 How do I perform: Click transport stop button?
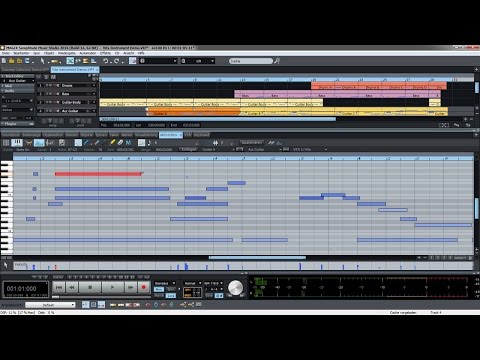[x=90, y=287]
